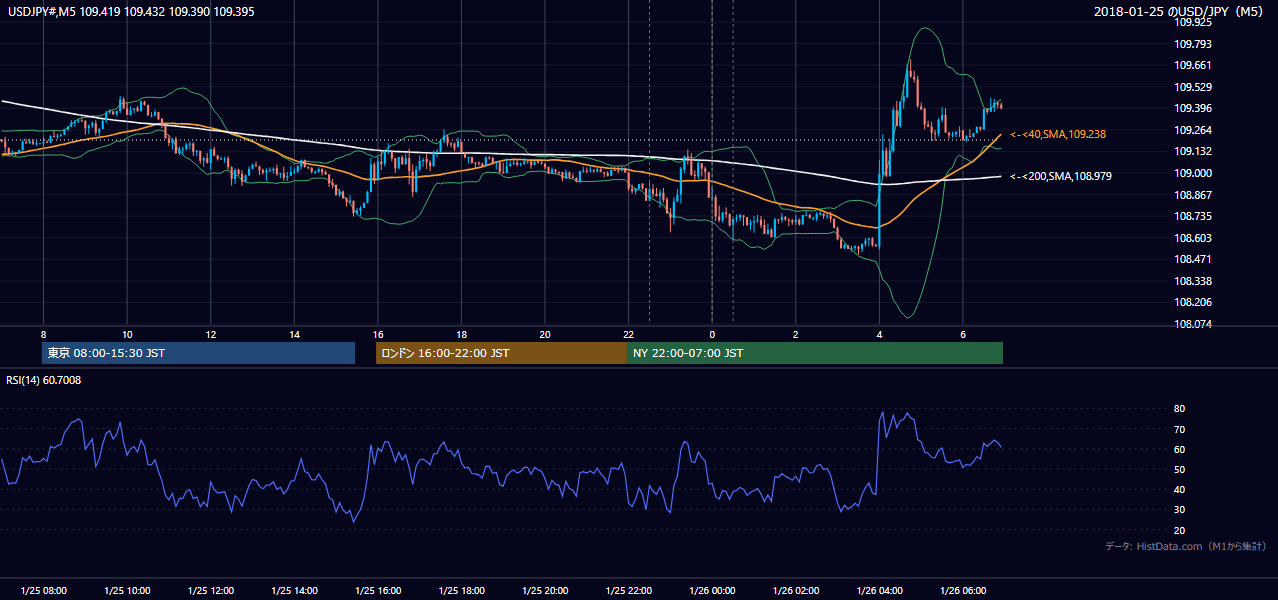Click RSI scale value 30
The height and width of the screenshot is (600, 1278).
pyautogui.click(x=1179, y=510)
